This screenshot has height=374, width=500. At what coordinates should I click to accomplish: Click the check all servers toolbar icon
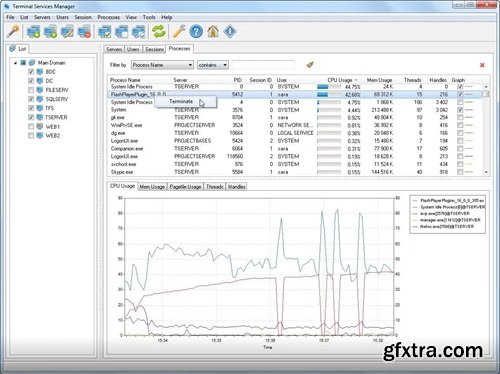105,32
